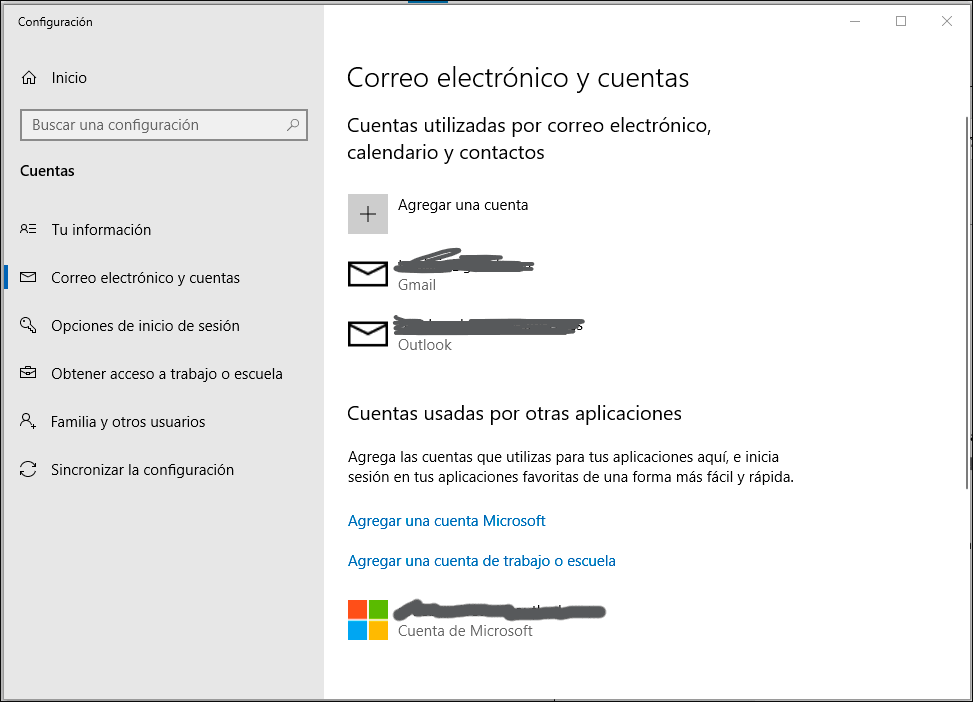Click the Tu información person icon
Screen dimensions: 973x702
(29, 230)
